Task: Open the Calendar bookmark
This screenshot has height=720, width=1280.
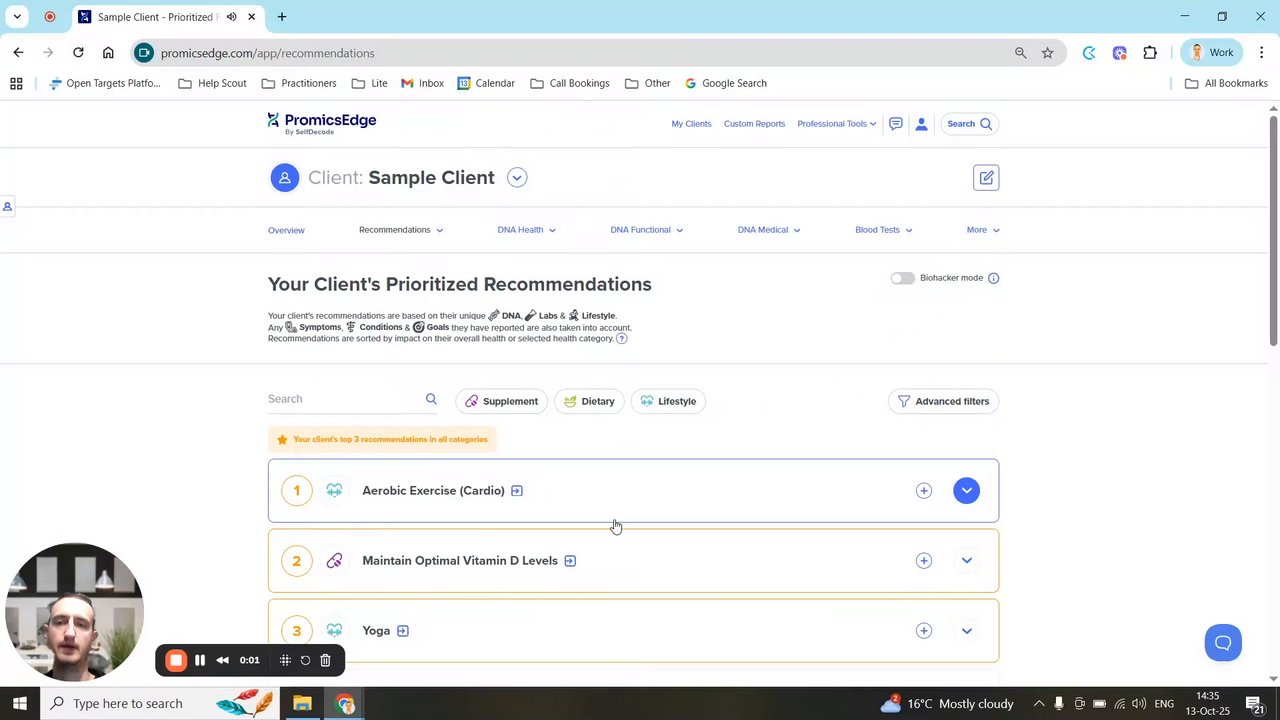Action: pyautogui.click(x=486, y=84)
